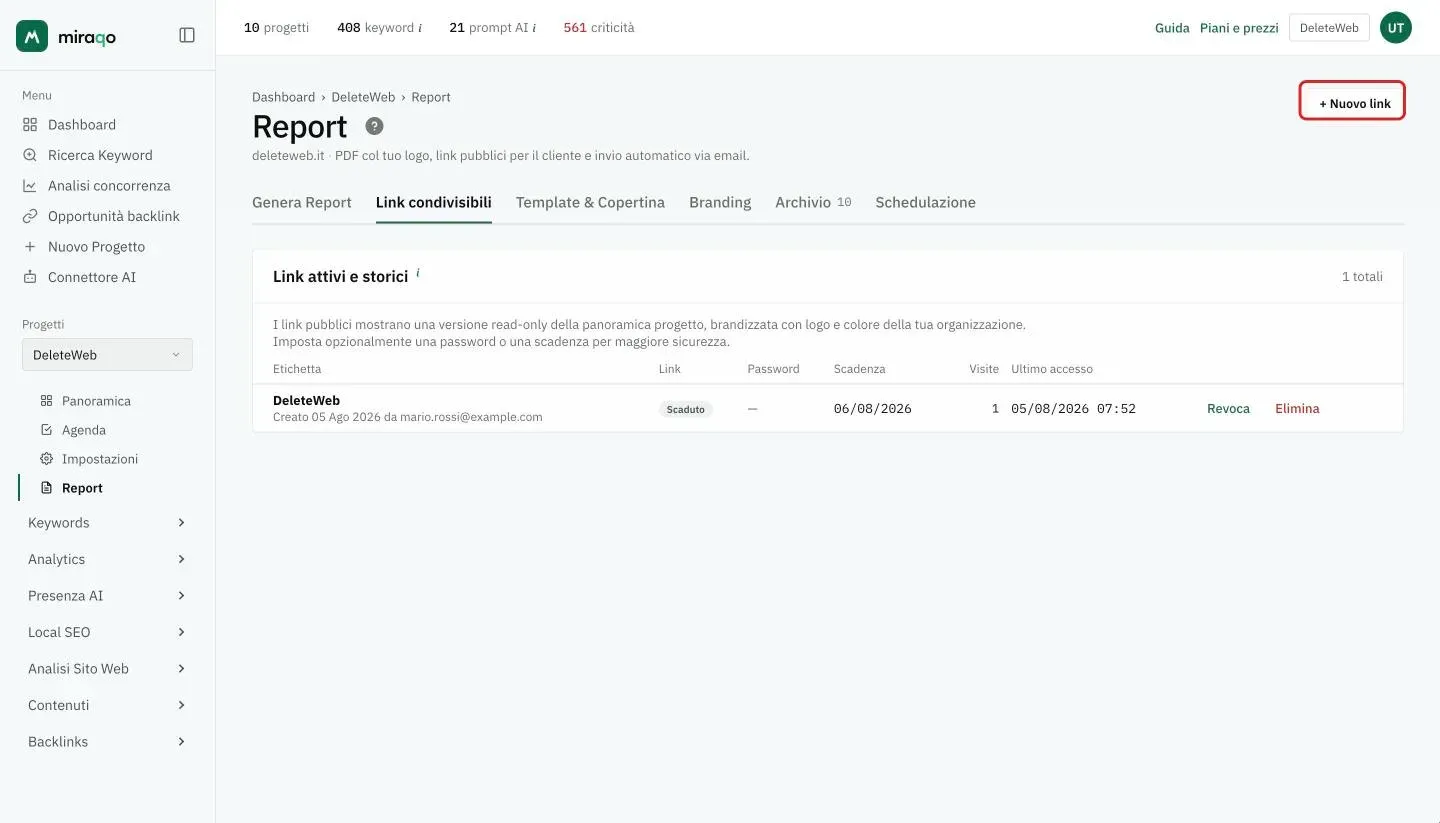Revoke the DeleteWeb link with Revoca
Viewport: 1440px width, 823px height.
1228,409
